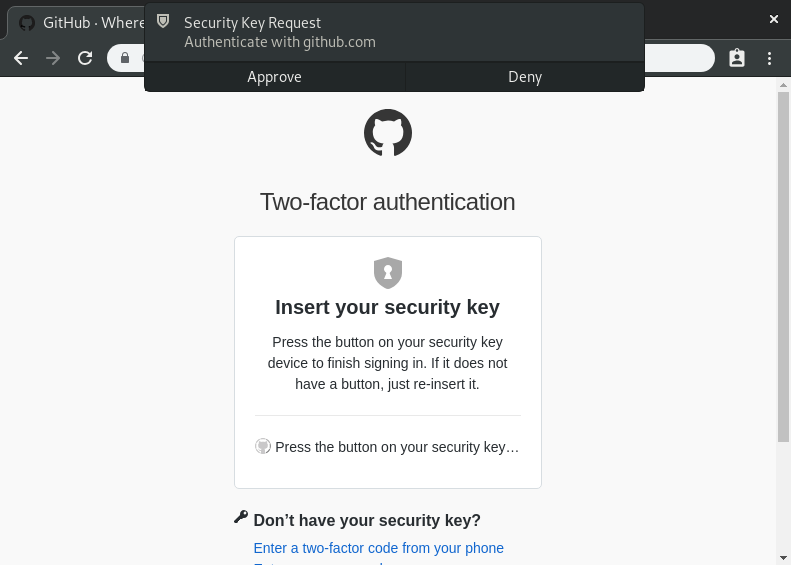This screenshot has width=791, height=565.
Task: Select the GitHub browser tab
Action: click(80, 22)
